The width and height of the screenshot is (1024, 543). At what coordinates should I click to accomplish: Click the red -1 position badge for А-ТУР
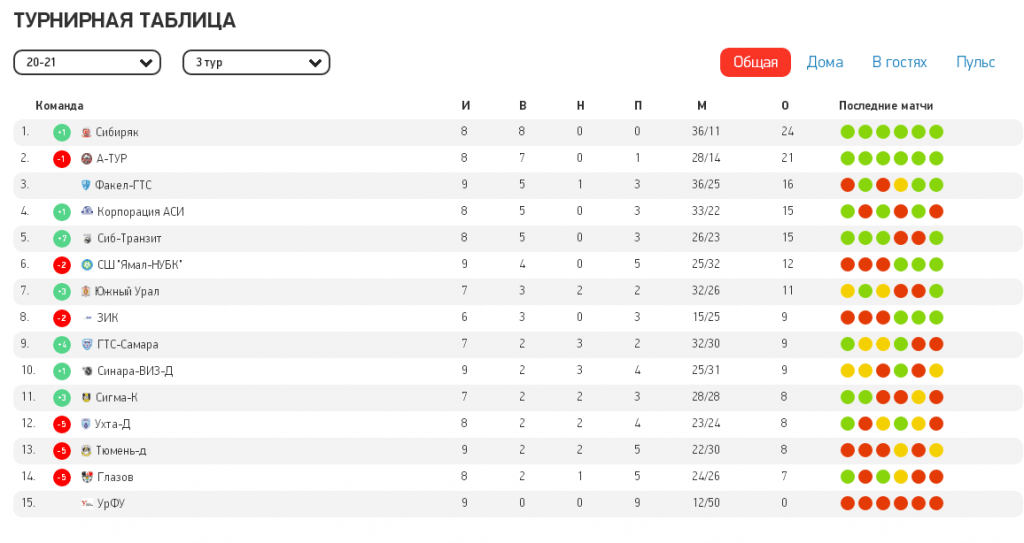click(x=61, y=159)
